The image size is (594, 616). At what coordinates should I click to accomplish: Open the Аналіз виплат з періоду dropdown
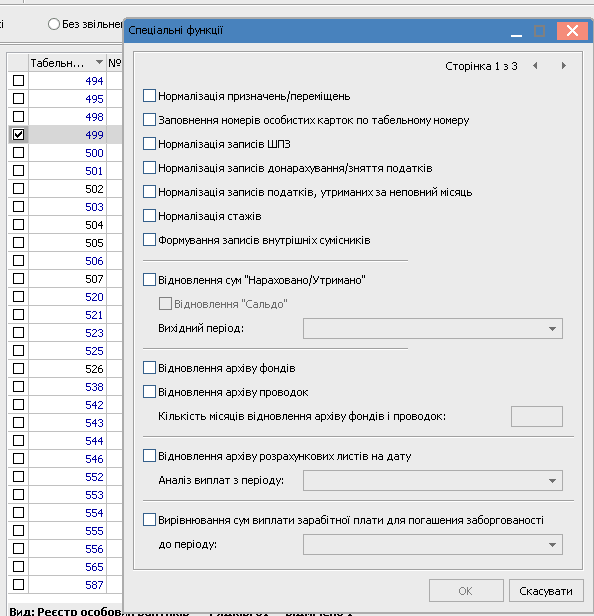552,480
